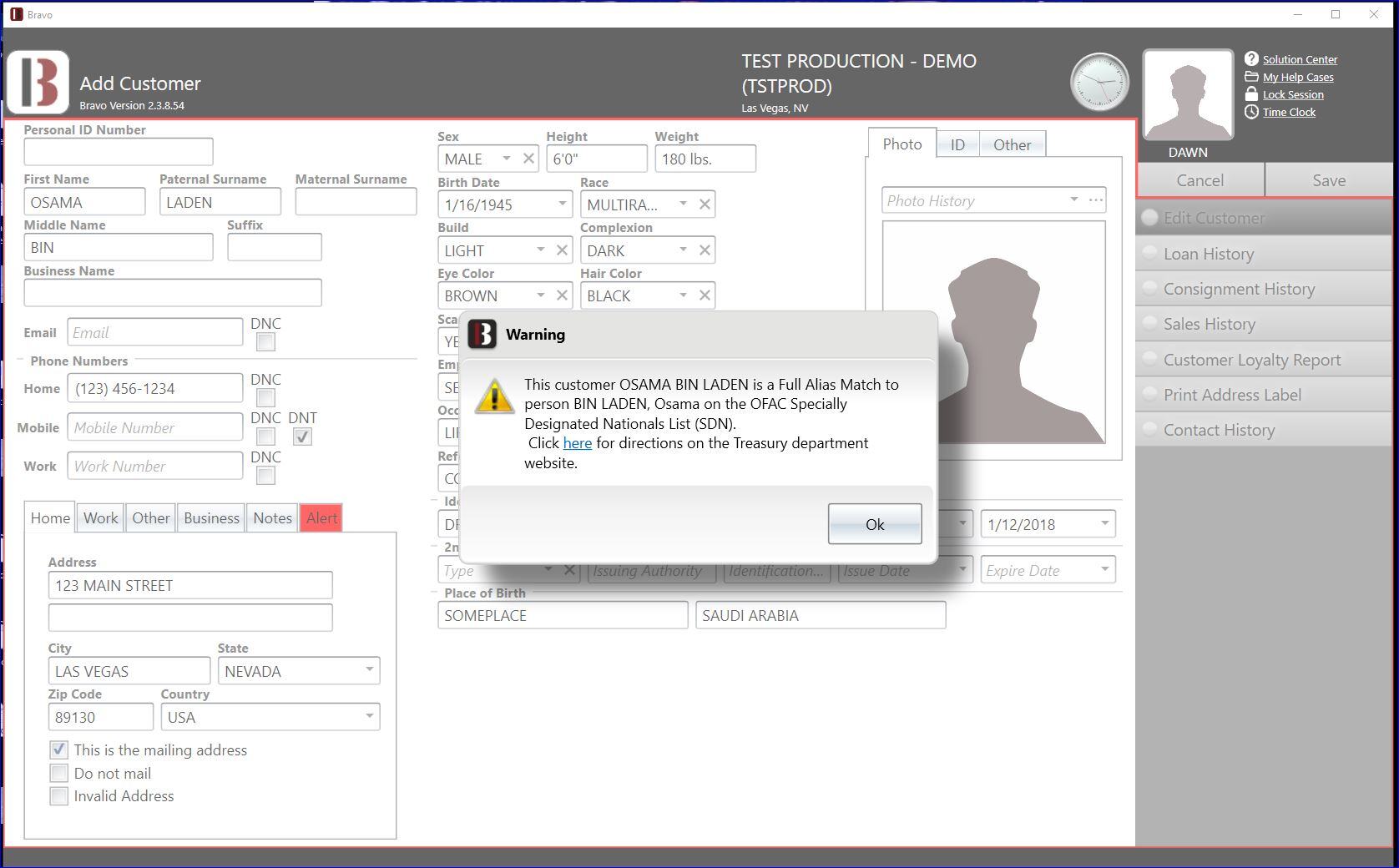Open the 1/12/2018 expire date dropdown
The image size is (1399, 868).
[1104, 524]
